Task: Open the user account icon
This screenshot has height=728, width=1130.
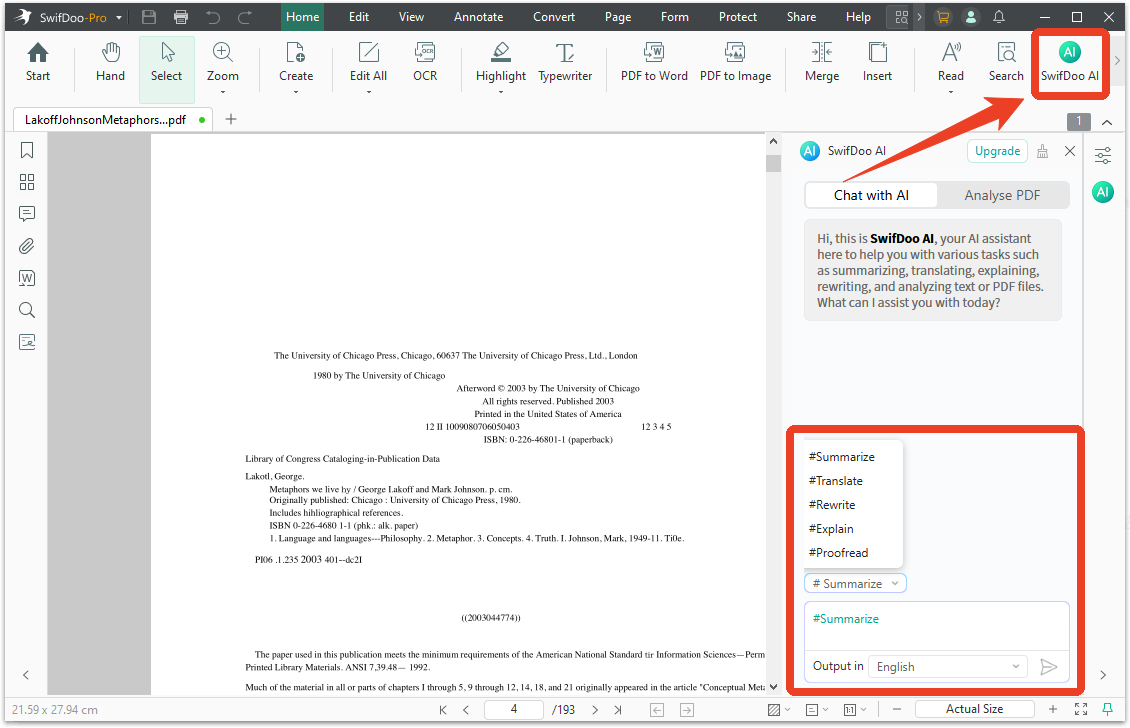Action: [x=971, y=17]
